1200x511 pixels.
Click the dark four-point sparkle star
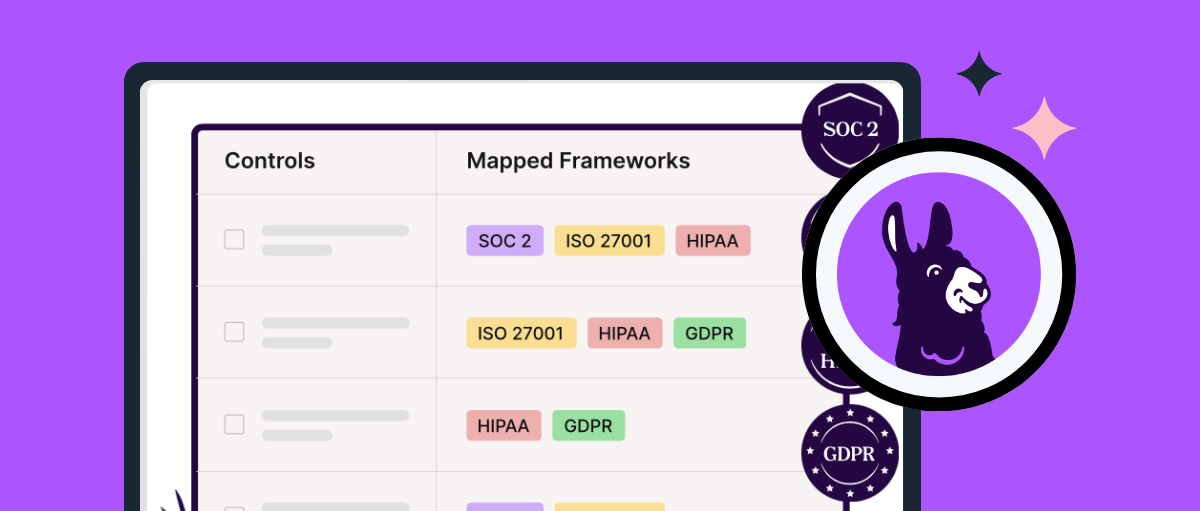pyautogui.click(x=979, y=74)
